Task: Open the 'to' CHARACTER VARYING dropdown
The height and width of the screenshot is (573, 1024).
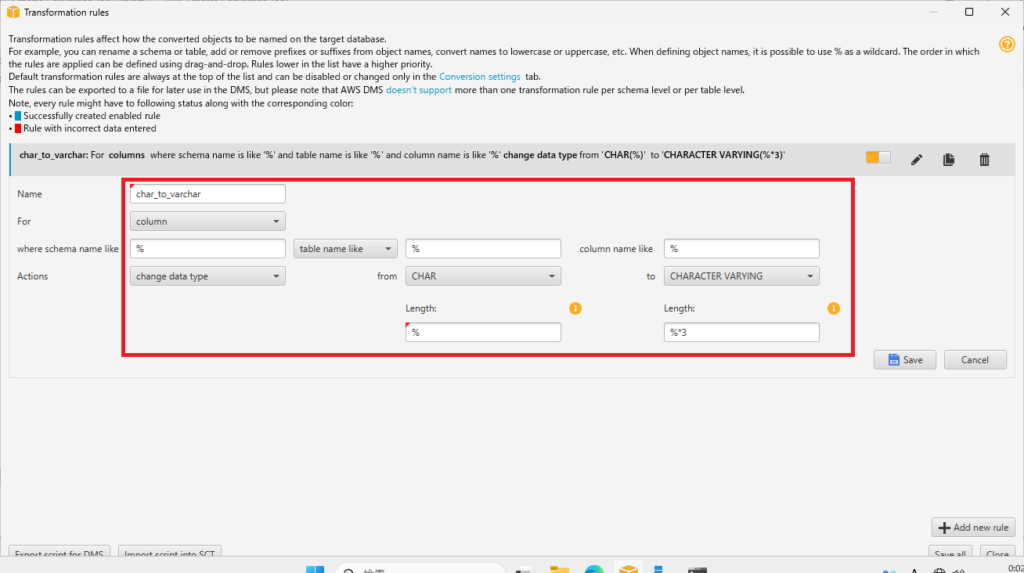Action: click(x=741, y=276)
